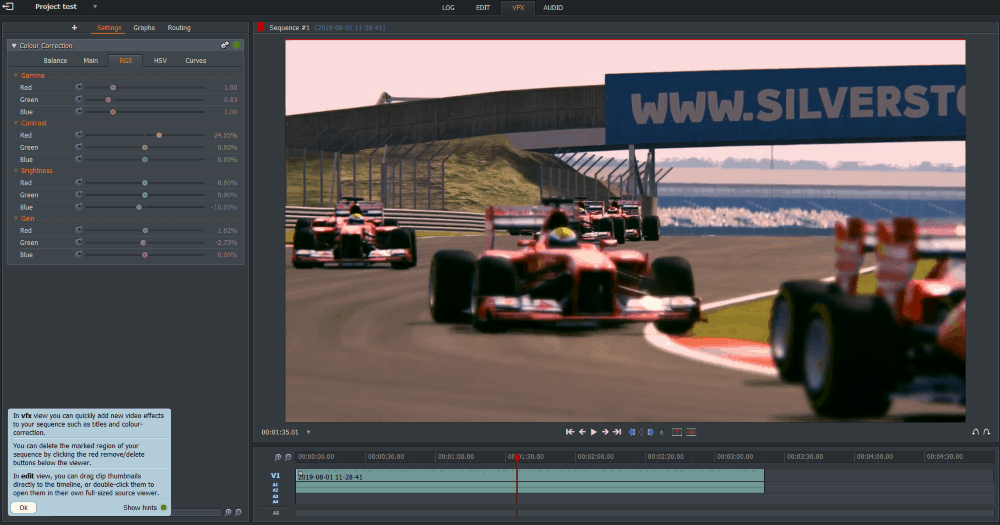Collapse the Contrast section

(x=16, y=123)
